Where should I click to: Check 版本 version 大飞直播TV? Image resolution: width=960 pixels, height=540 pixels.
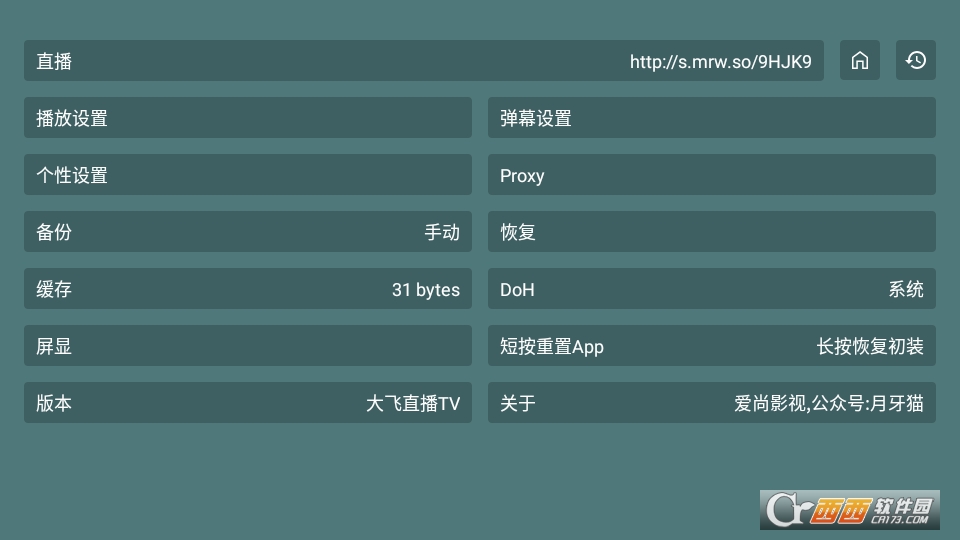click(248, 402)
